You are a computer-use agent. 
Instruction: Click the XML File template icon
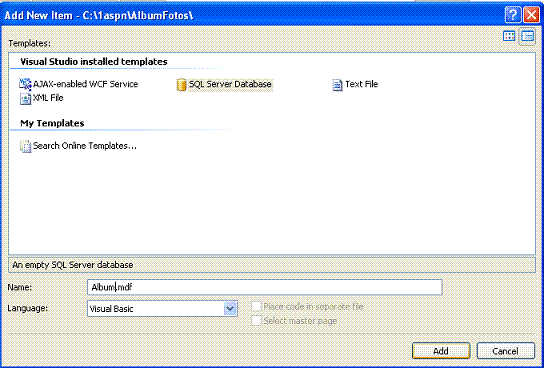(x=25, y=99)
